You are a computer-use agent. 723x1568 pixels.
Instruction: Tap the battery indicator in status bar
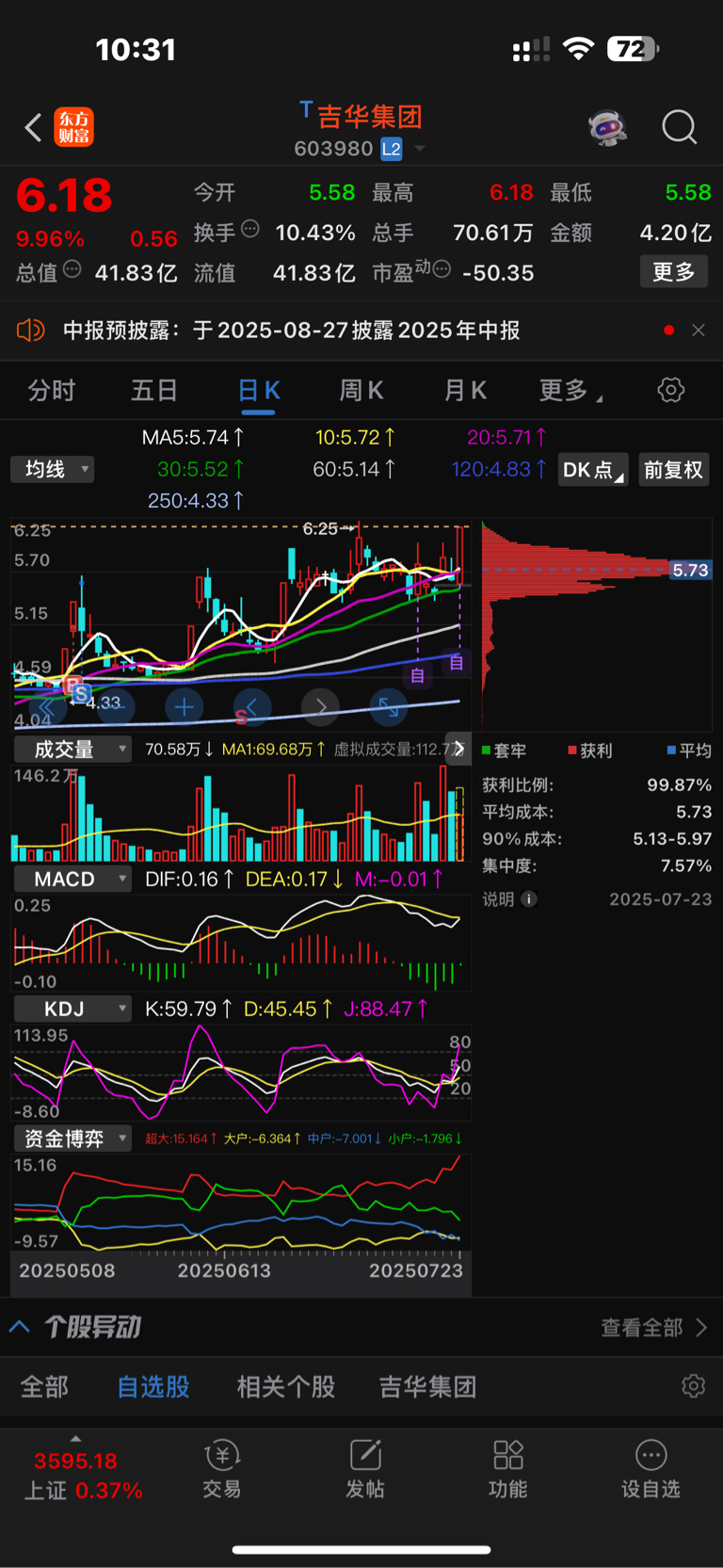pos(633,49)
